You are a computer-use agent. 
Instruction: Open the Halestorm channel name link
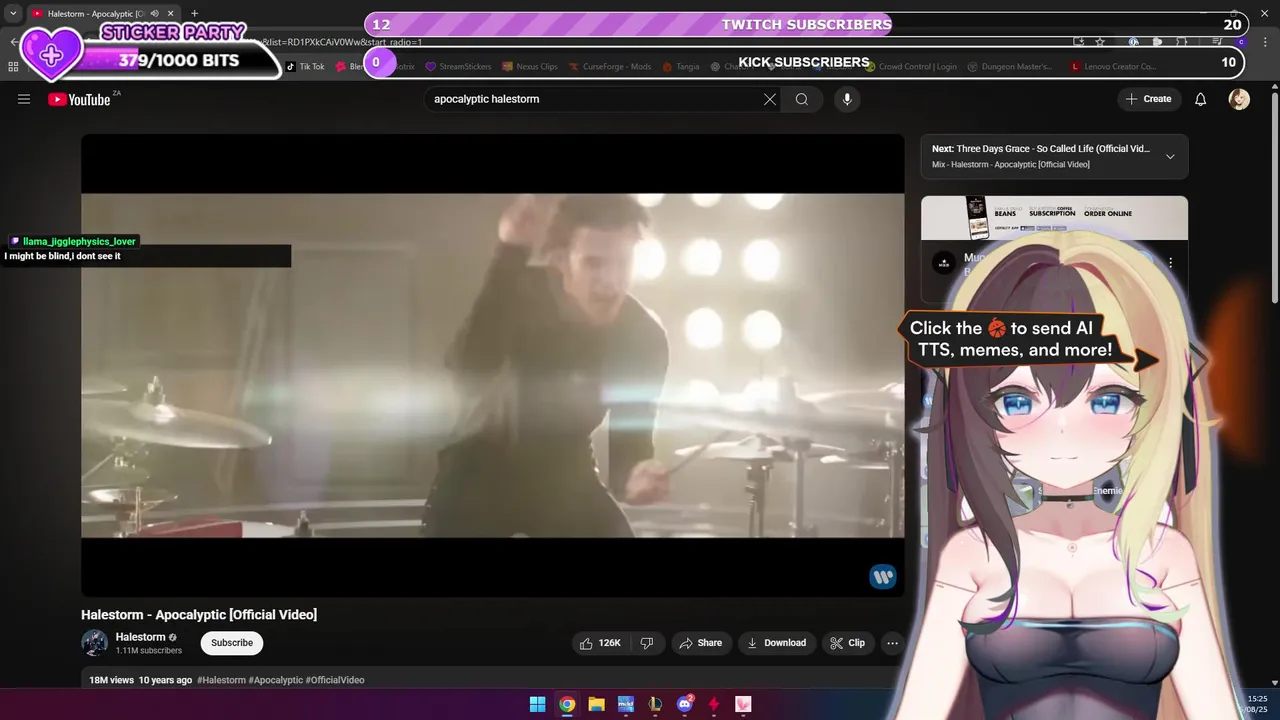tap(140, 637)
